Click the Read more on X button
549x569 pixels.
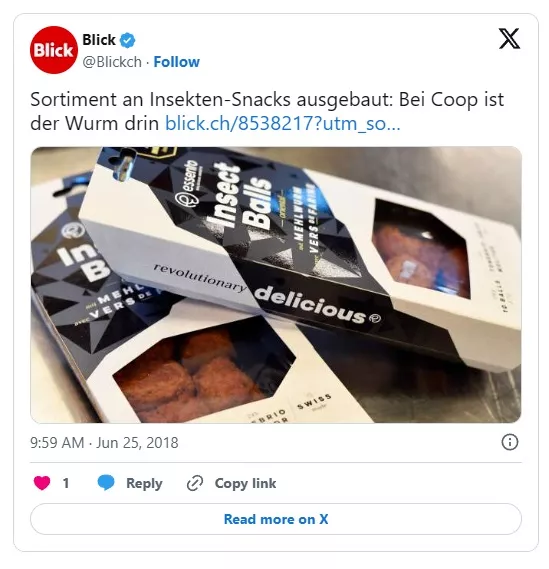(x=276, y=519)
